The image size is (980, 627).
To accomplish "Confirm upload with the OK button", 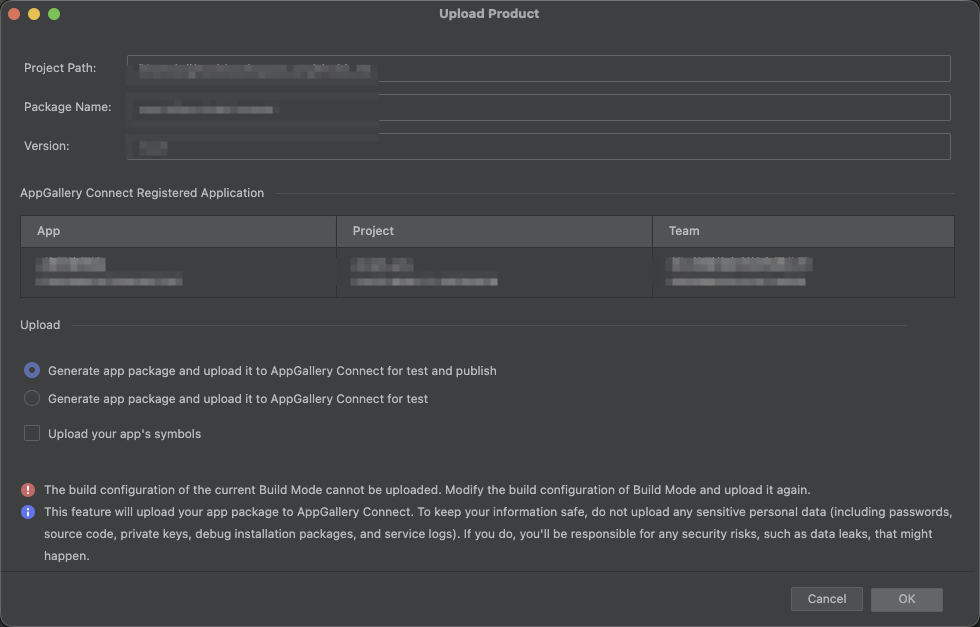I will click(x=906, y=599).
